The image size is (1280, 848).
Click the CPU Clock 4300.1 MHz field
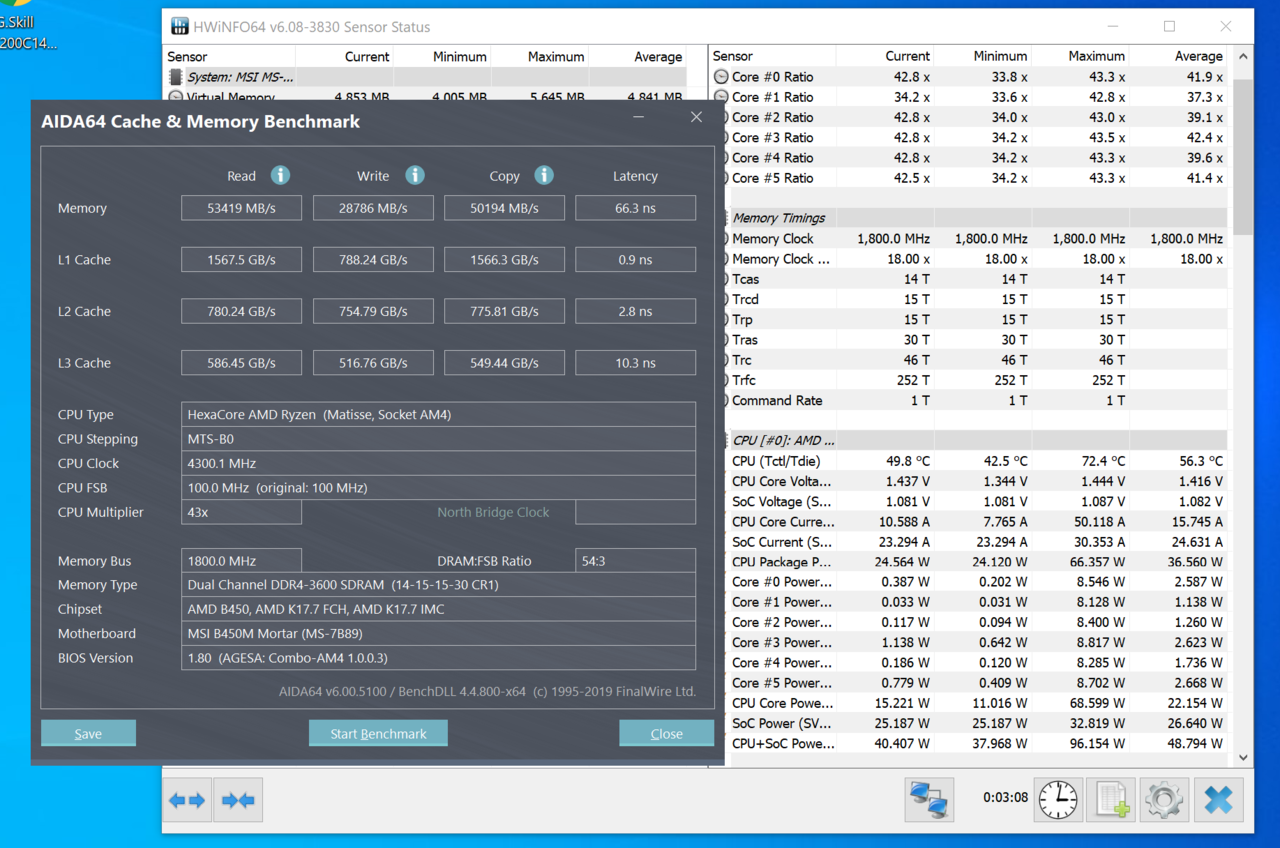tap(438, 463)
